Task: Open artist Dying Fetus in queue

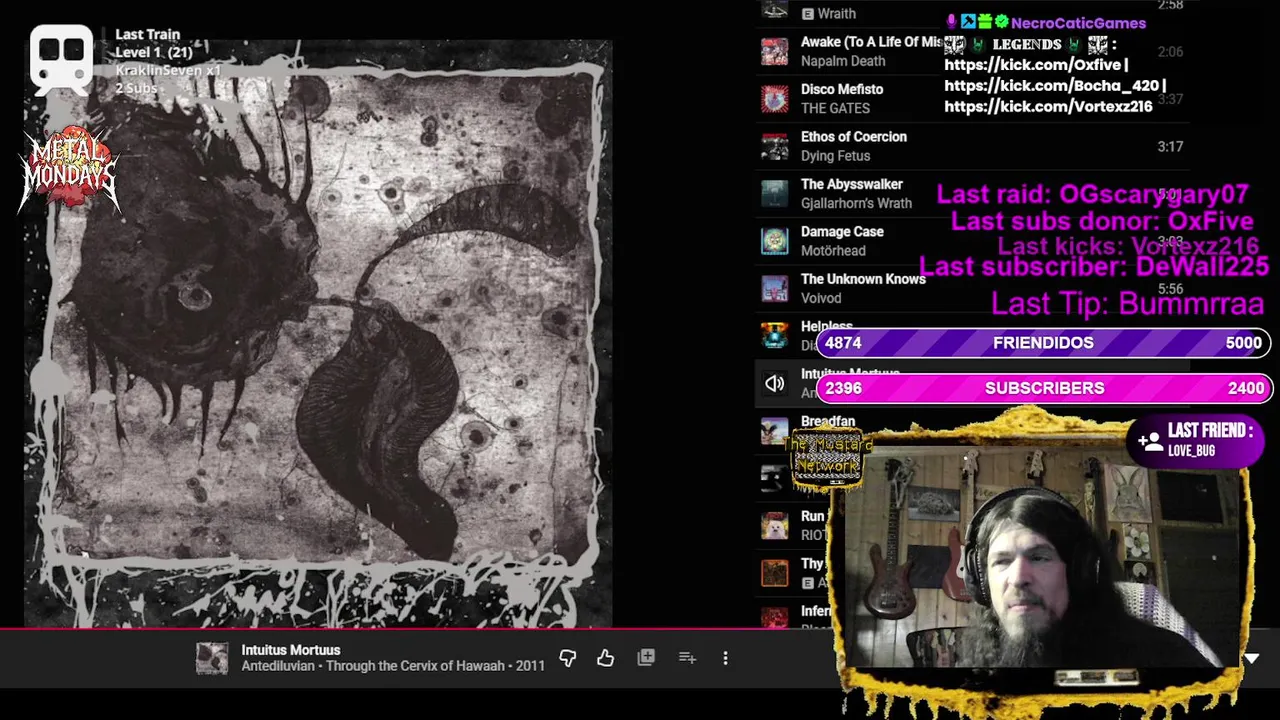Action: point(835,156)
